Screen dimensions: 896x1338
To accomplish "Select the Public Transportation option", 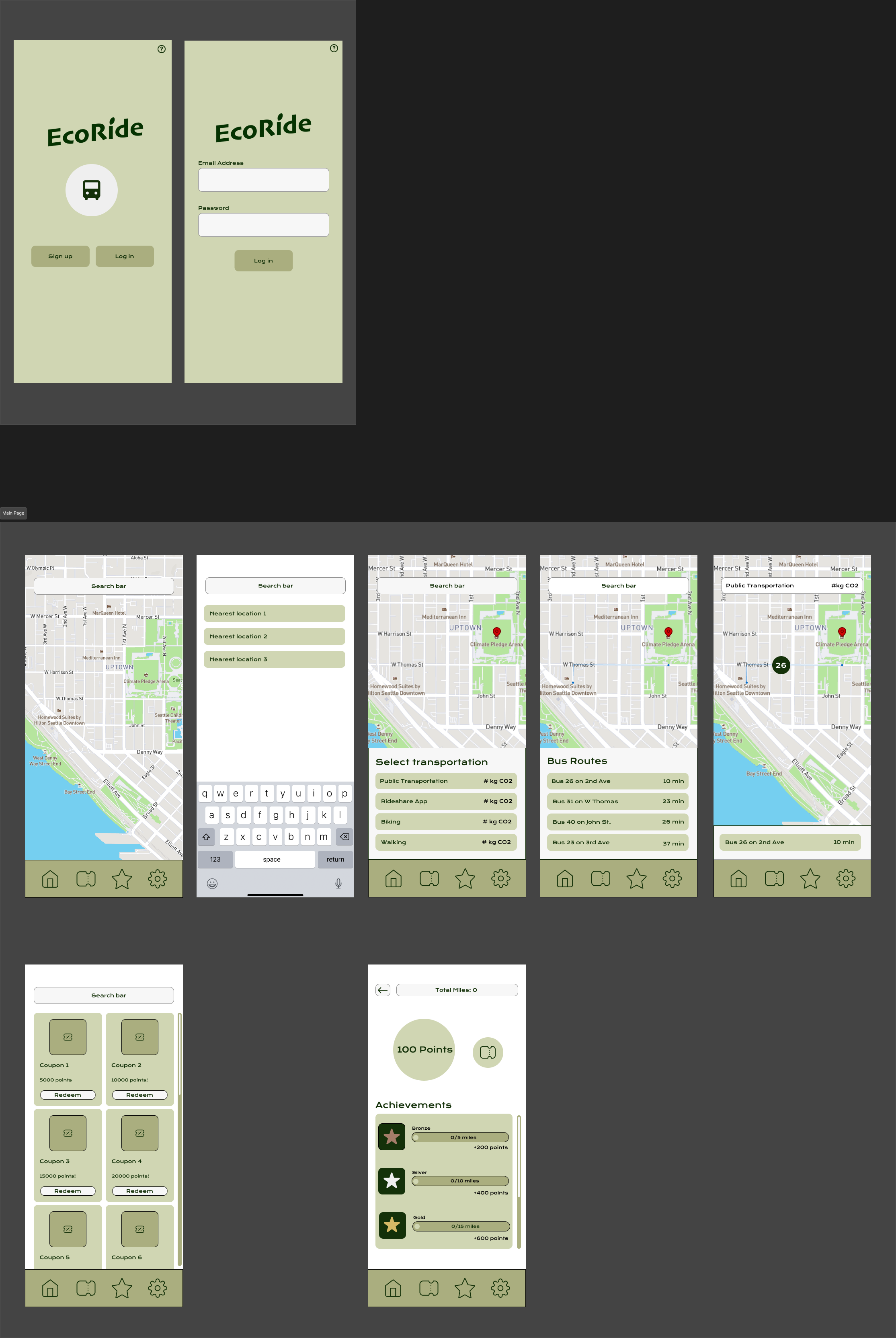I will [446, 781].
